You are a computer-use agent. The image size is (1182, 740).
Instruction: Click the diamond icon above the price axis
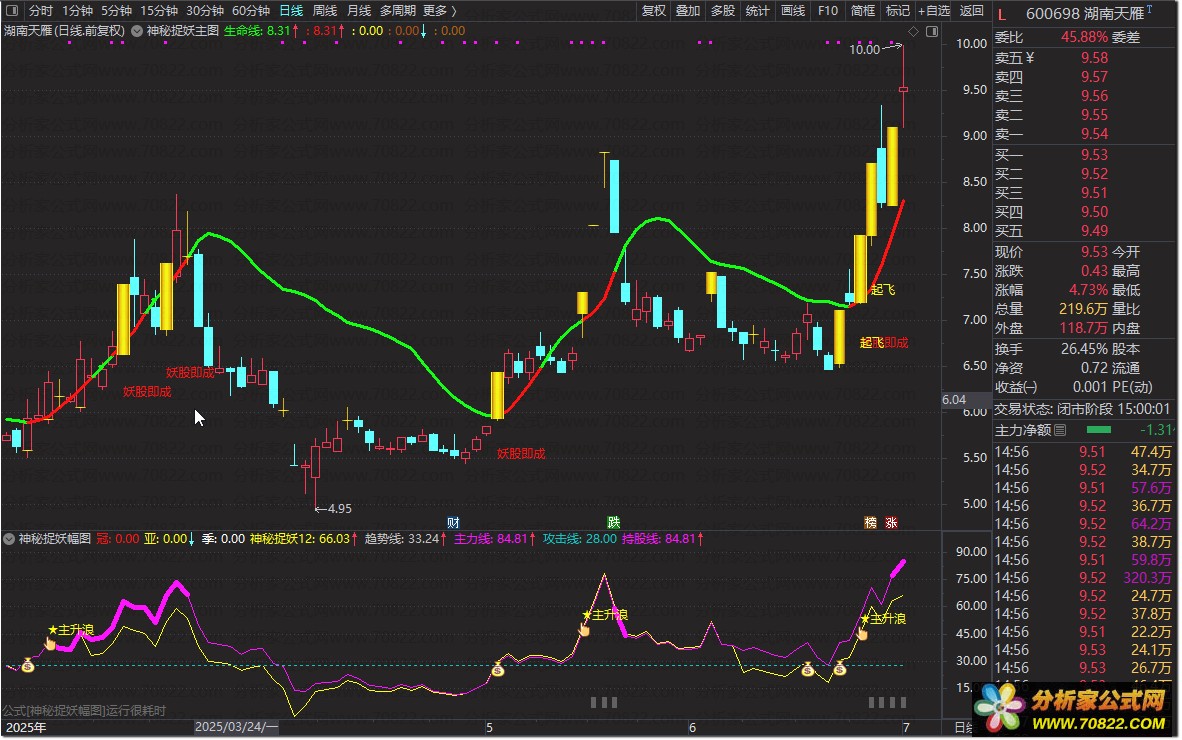[x=914, y=32]
